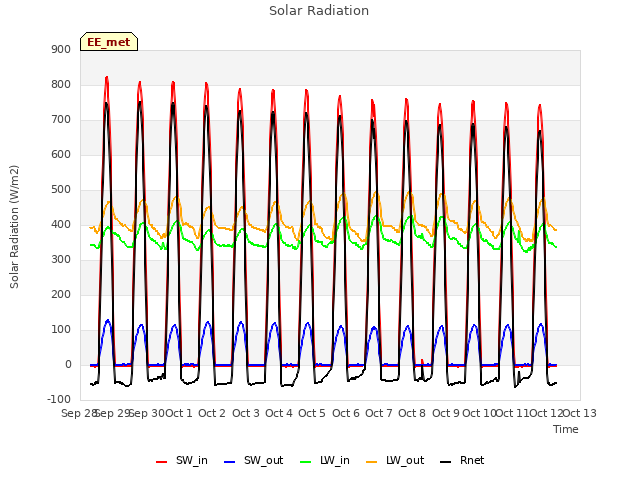Toggle the Rnet legend entry

click(462, 460)
